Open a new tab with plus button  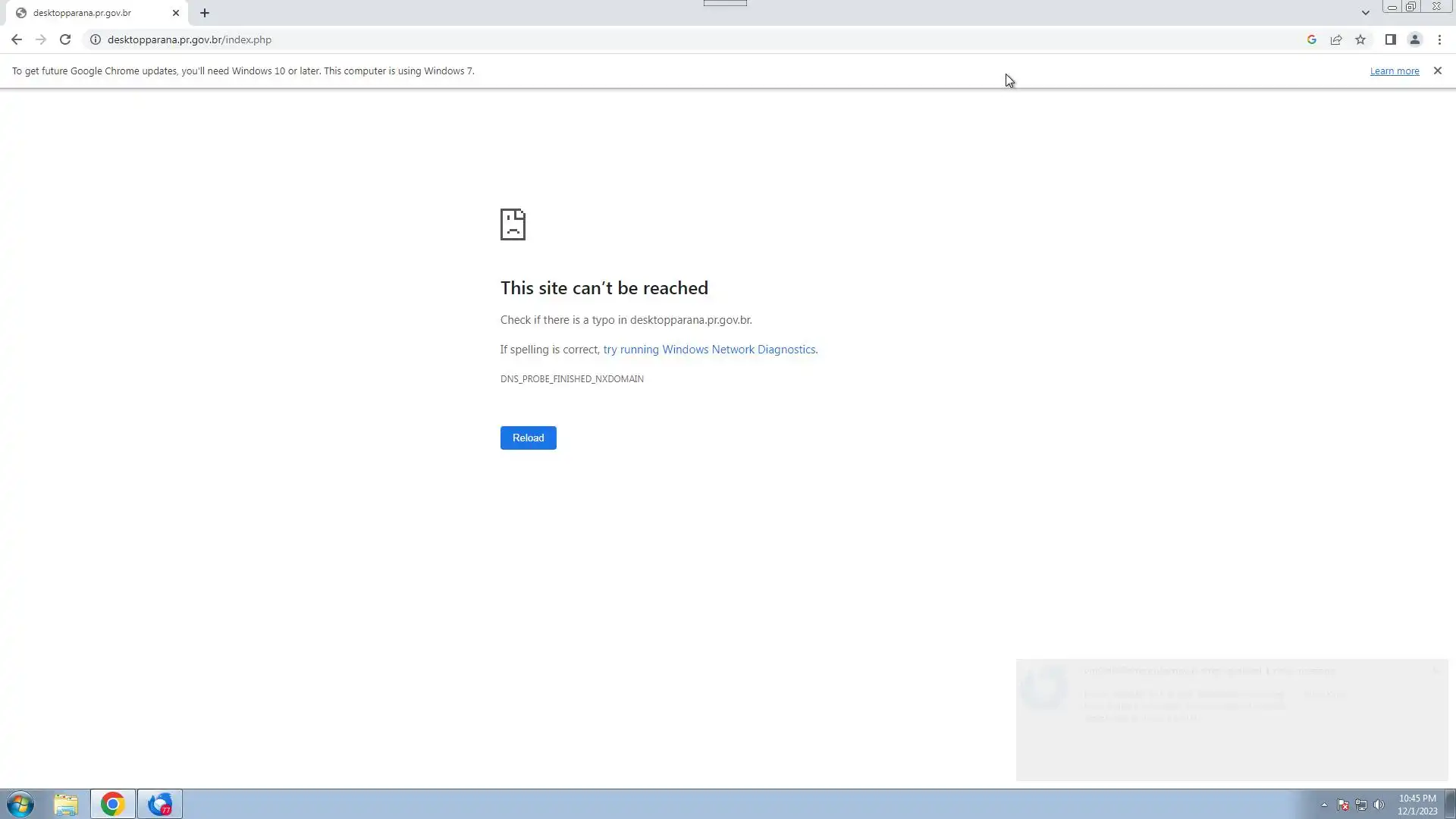(205, 13)
